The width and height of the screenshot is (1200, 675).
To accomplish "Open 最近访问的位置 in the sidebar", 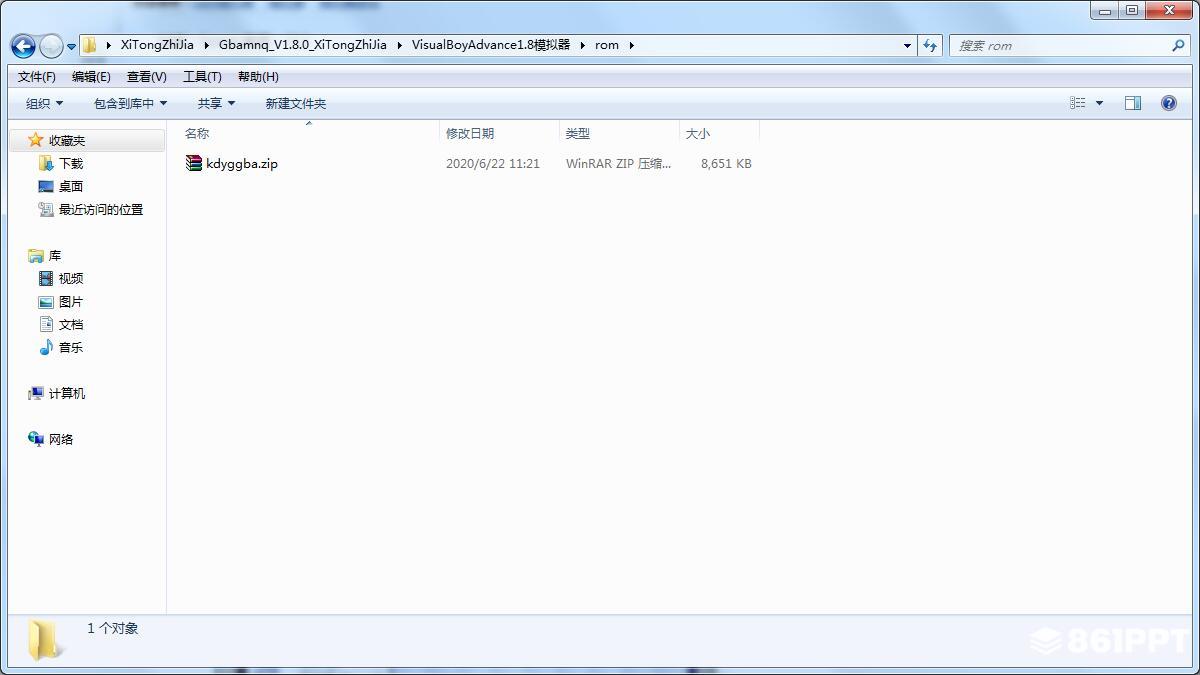I will pyautogui.click(x=101, y=210).
